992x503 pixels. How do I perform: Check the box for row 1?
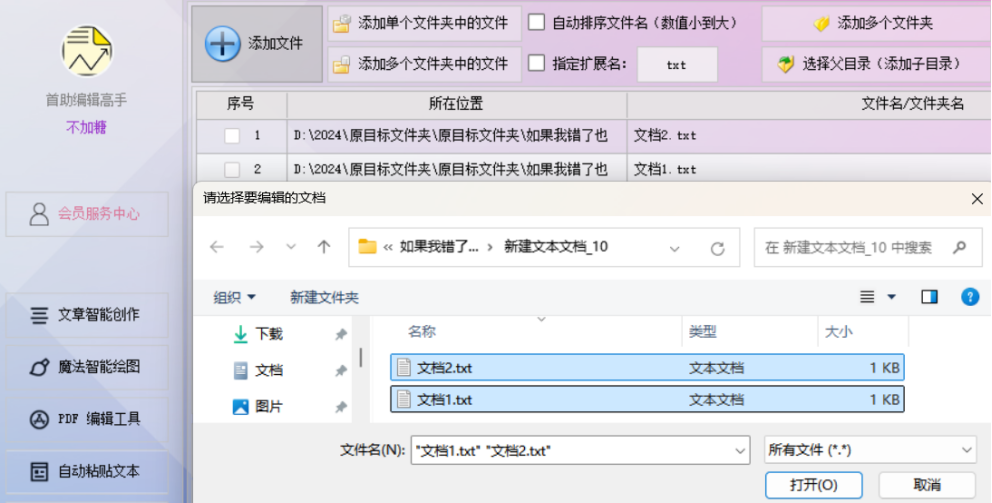click(232, 135)
